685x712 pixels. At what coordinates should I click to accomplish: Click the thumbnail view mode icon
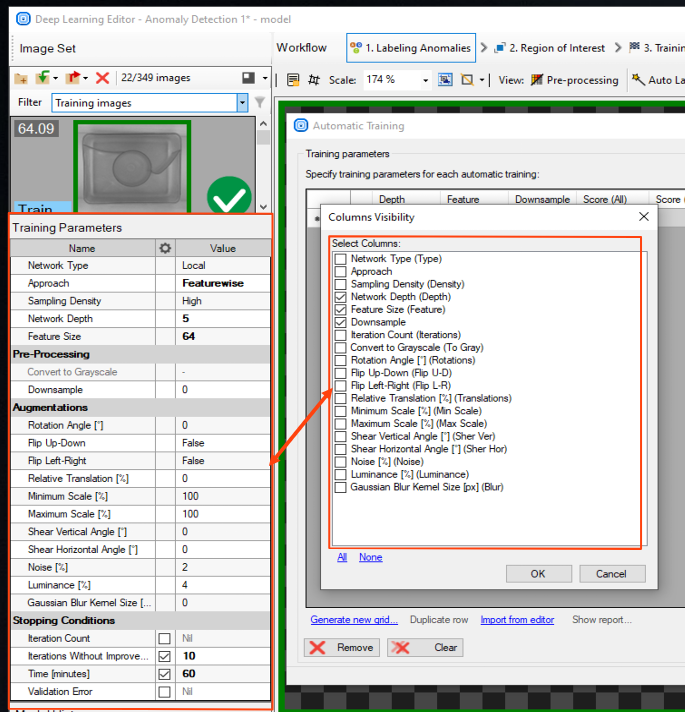point(248,78)
